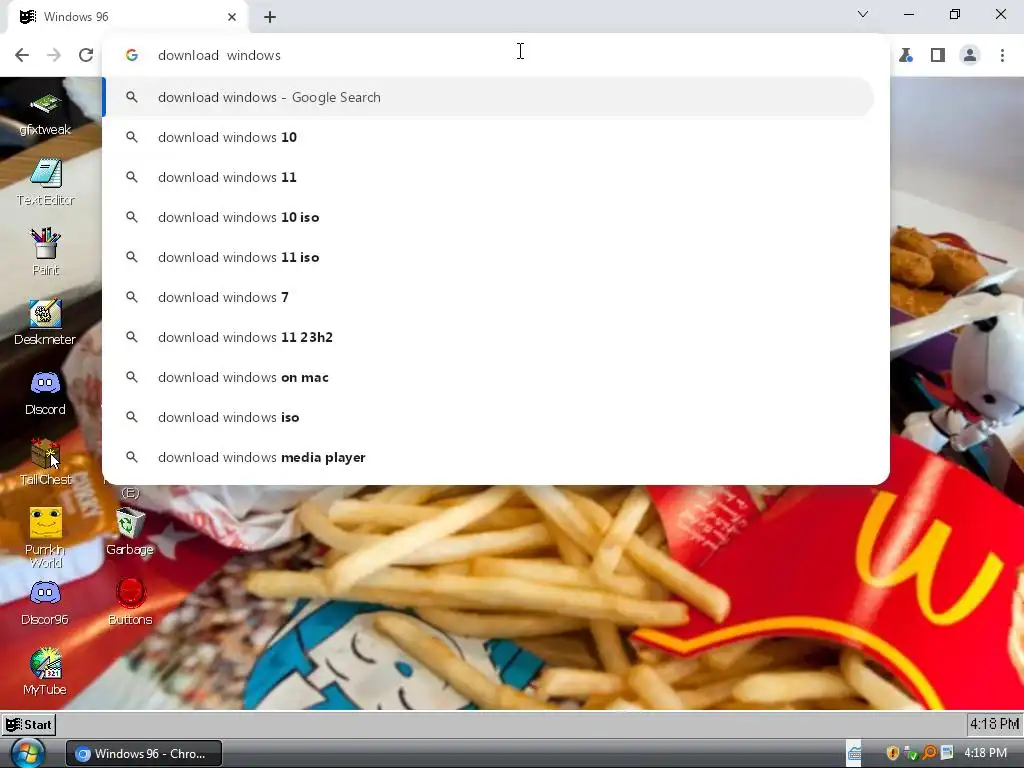Screen dimensions: 1024x768
Task: Launch the MyTube desktop icon
Action: 45,672
